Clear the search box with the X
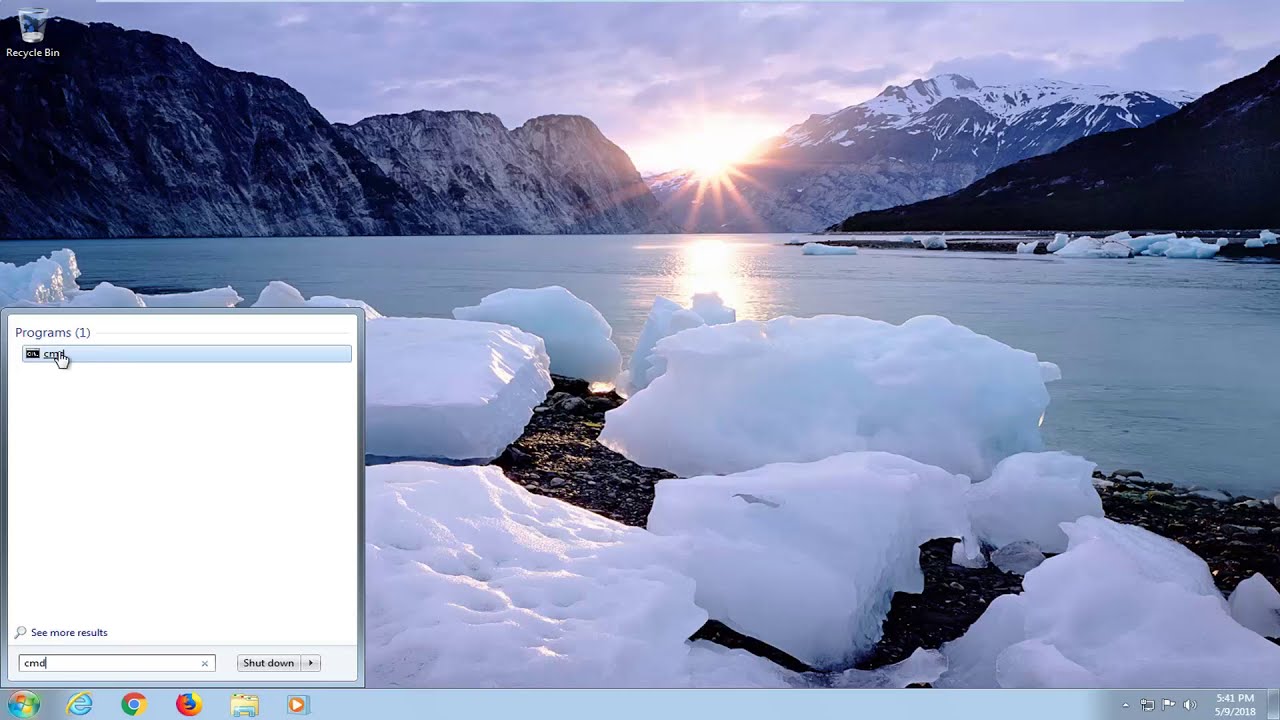This screenshot has width=1280, height=720. click(205, 663)
